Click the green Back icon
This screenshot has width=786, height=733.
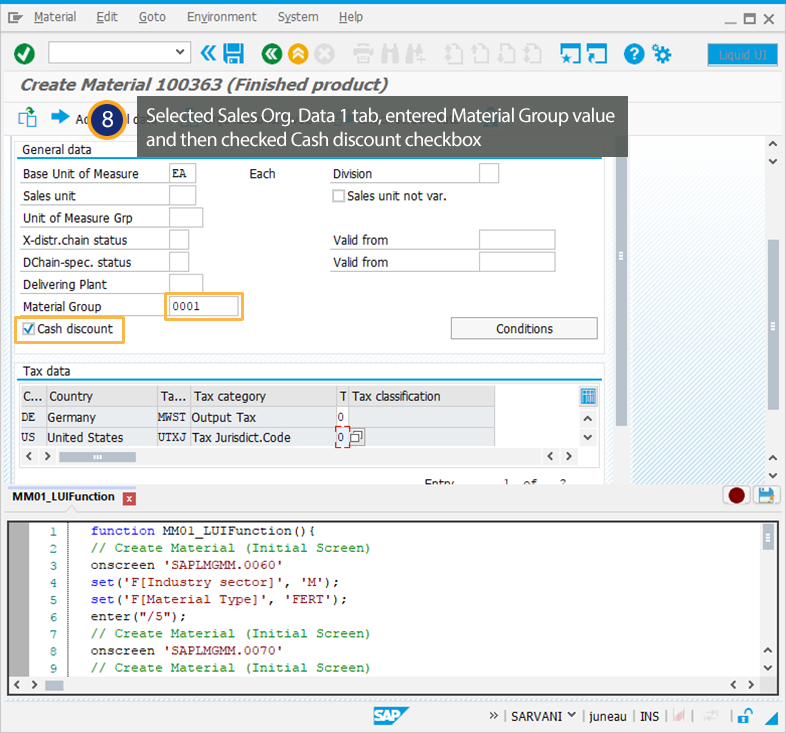tap(272, 54)
